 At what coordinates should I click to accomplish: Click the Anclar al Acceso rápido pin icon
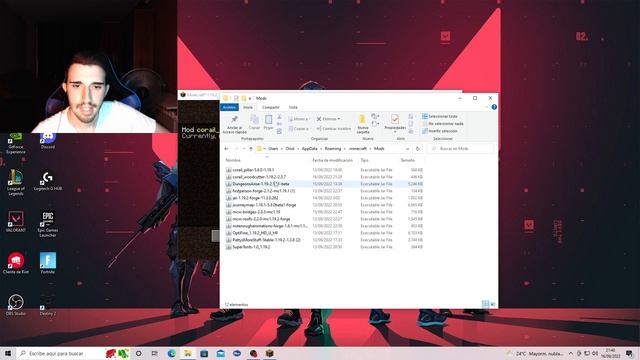coord(234,120)
